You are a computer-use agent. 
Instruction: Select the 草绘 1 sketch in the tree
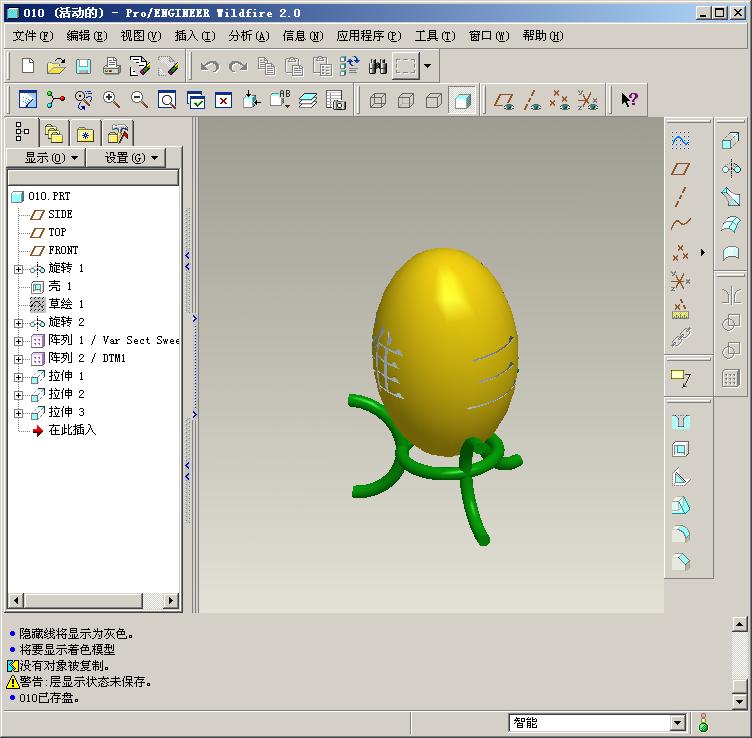pyautogui.click(x=66, y=304)
